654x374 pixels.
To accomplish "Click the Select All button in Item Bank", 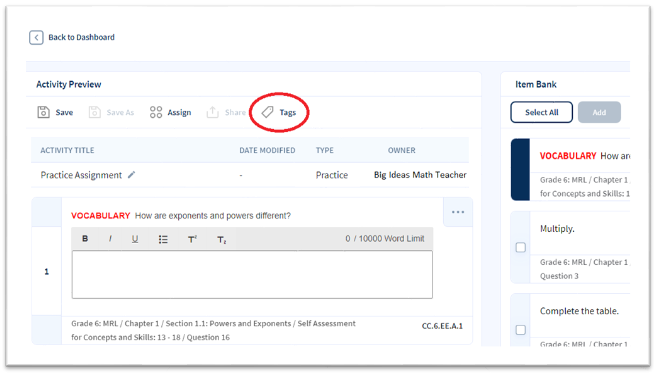I will tap(541, 112).
